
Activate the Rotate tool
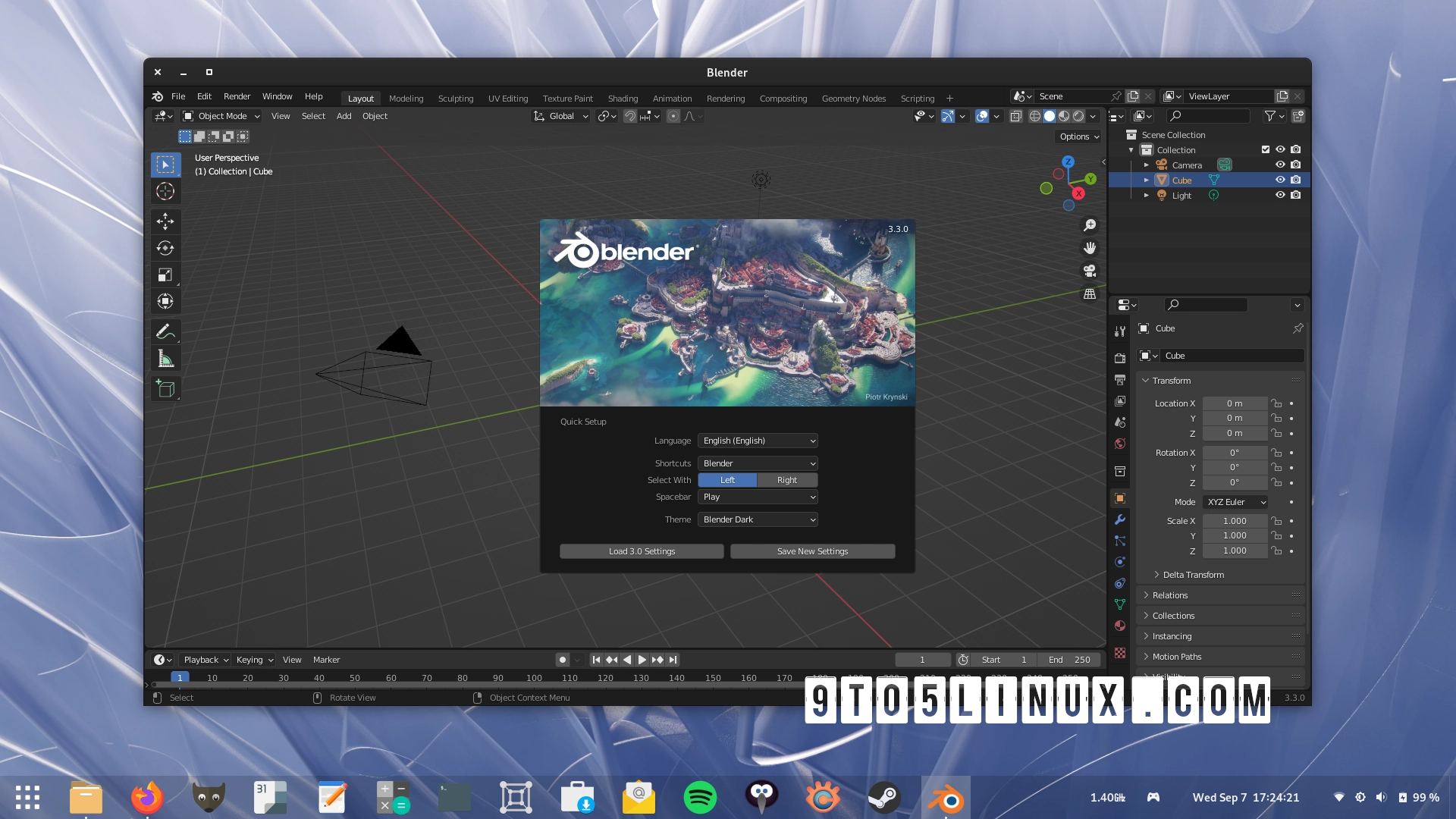point(165,248)
